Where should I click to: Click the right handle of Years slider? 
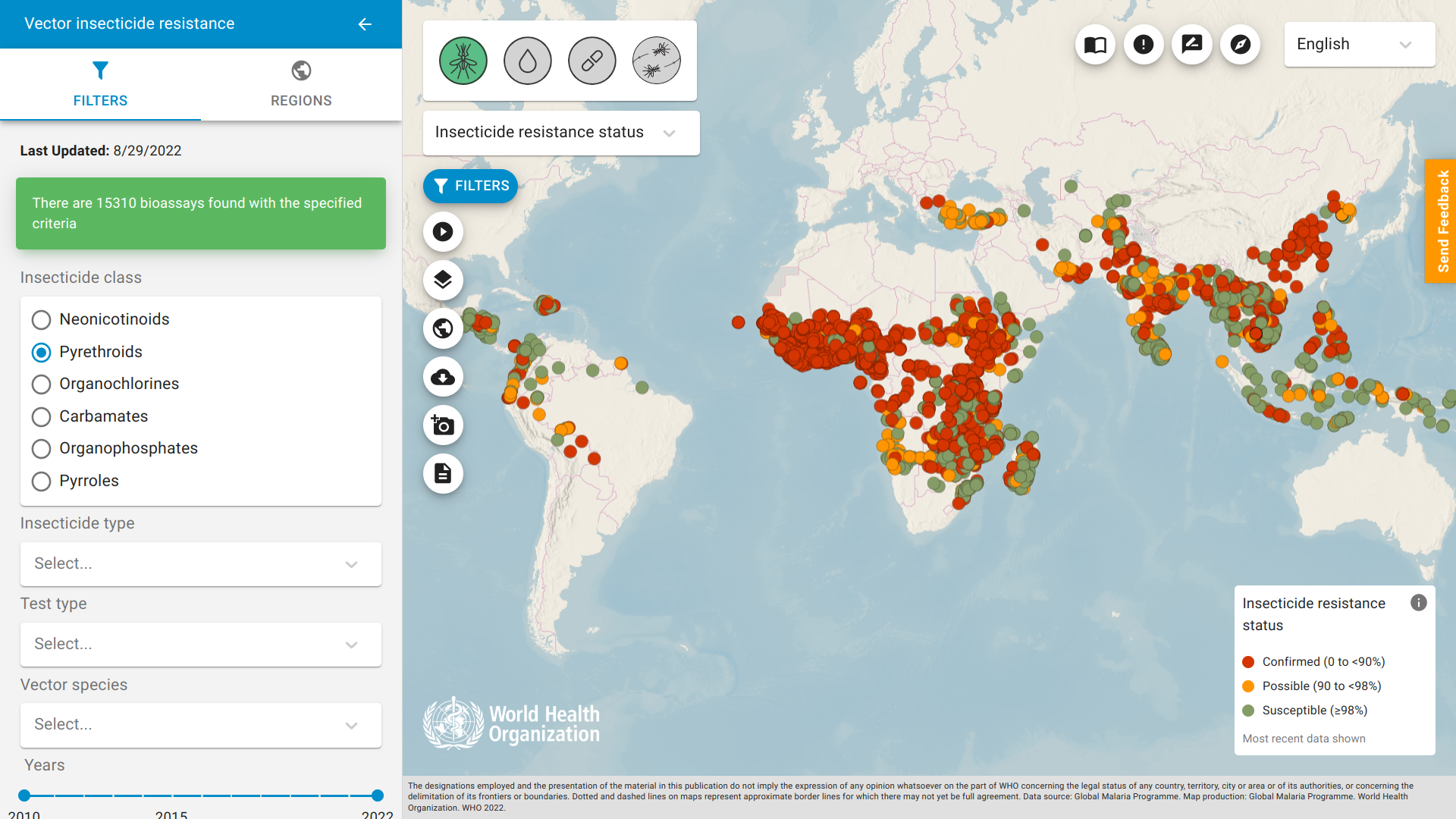click(x=378, y=795)
